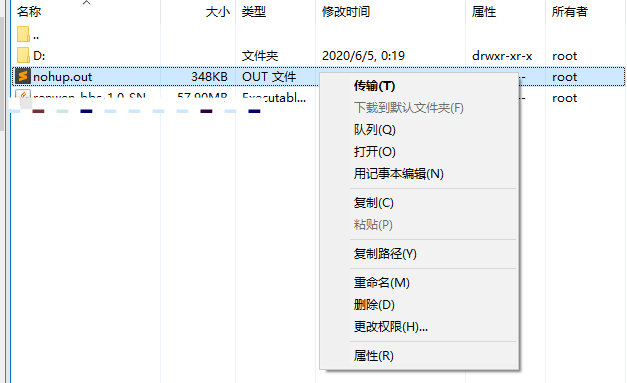
Task: Sort by the 名称 column header
Action: (29, 12)
